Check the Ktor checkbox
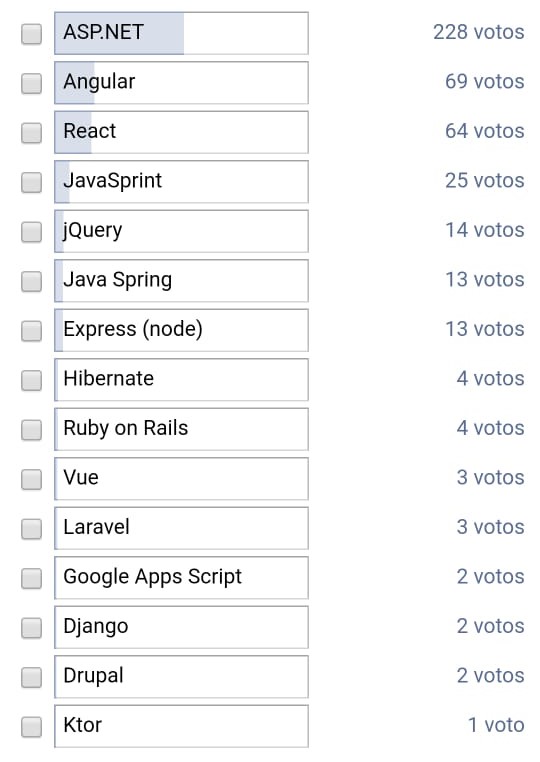540x762 pixels. (x=32, y=727)
